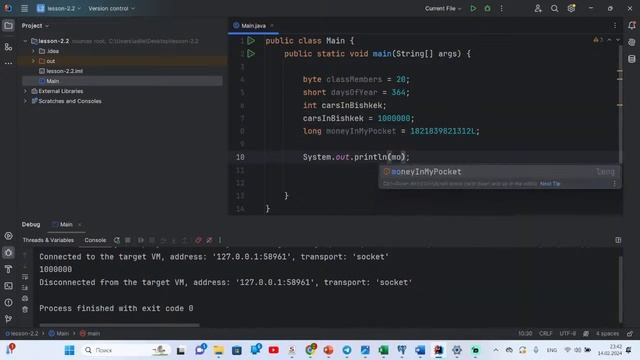The height and width of the screenshot is (360, 640).
Task: Open the Terminal tool window icon
Action: click(8, 286)
